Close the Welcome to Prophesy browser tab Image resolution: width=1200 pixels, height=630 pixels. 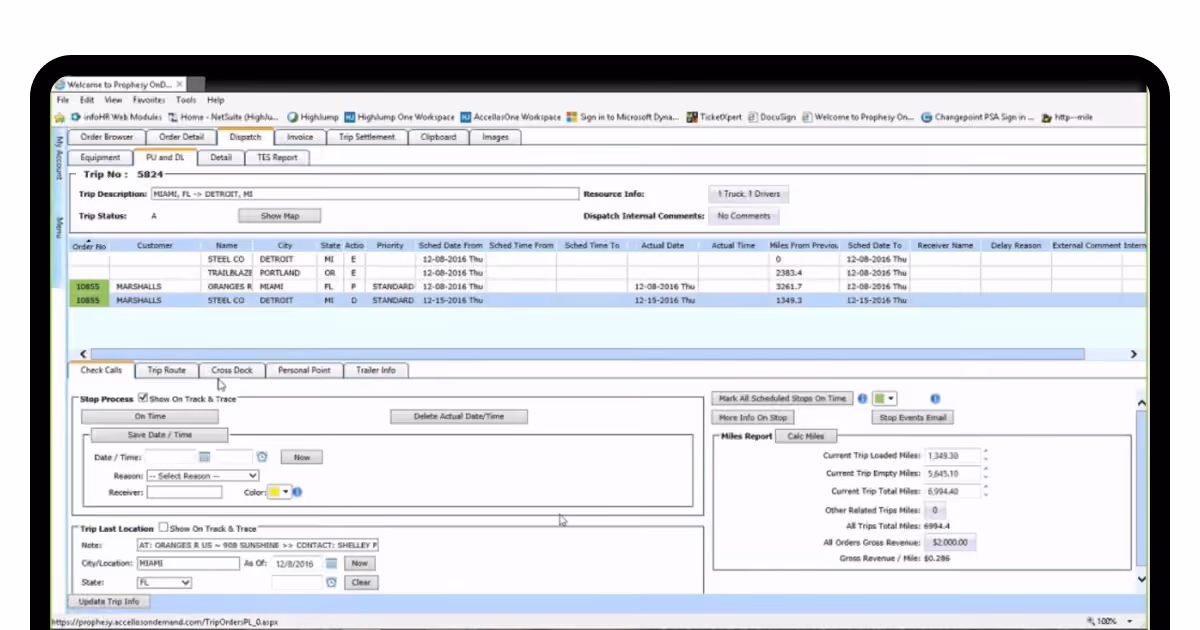click(x=179, y=84)
